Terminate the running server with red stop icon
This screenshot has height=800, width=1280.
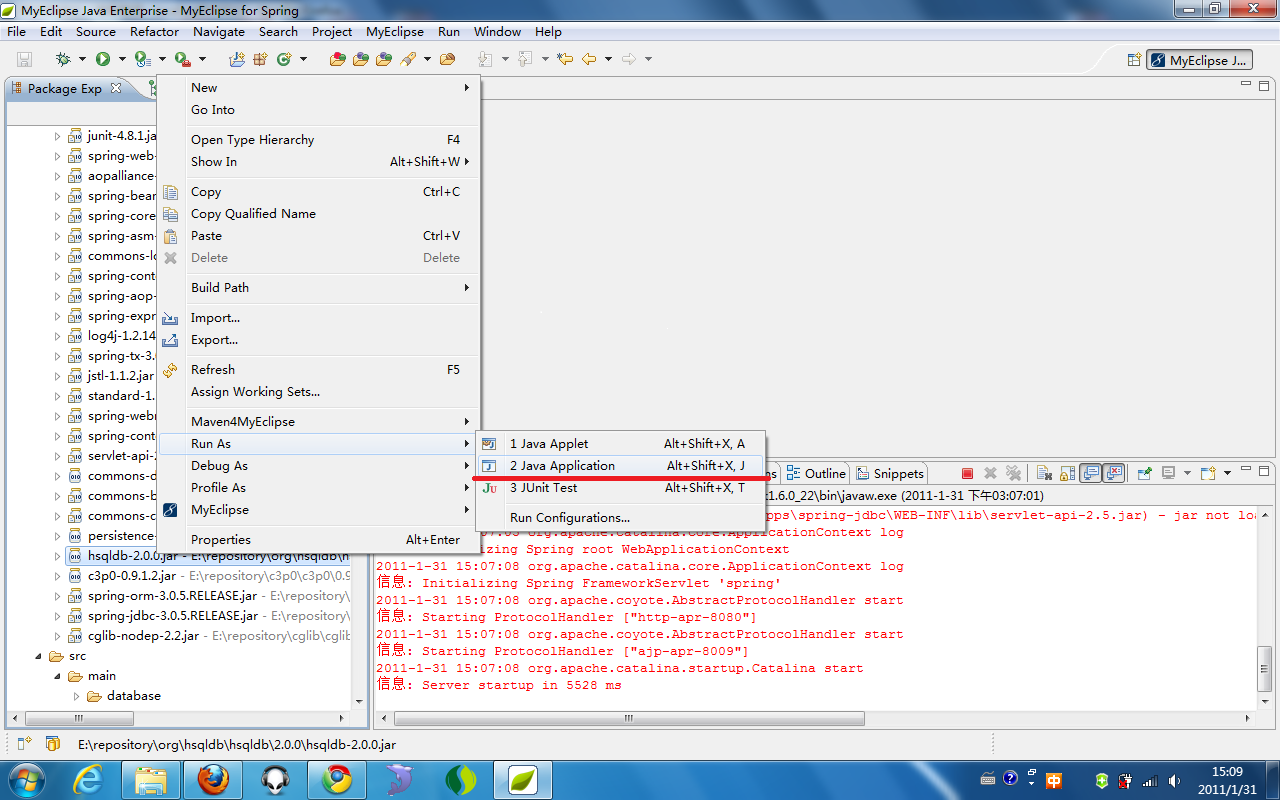coord(967,473)
